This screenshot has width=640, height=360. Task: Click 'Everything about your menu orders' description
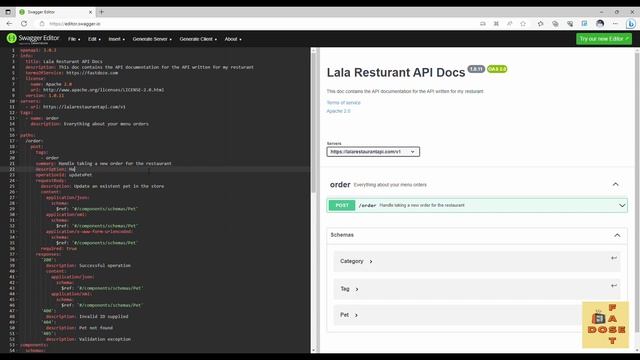[x=390, y=185]
